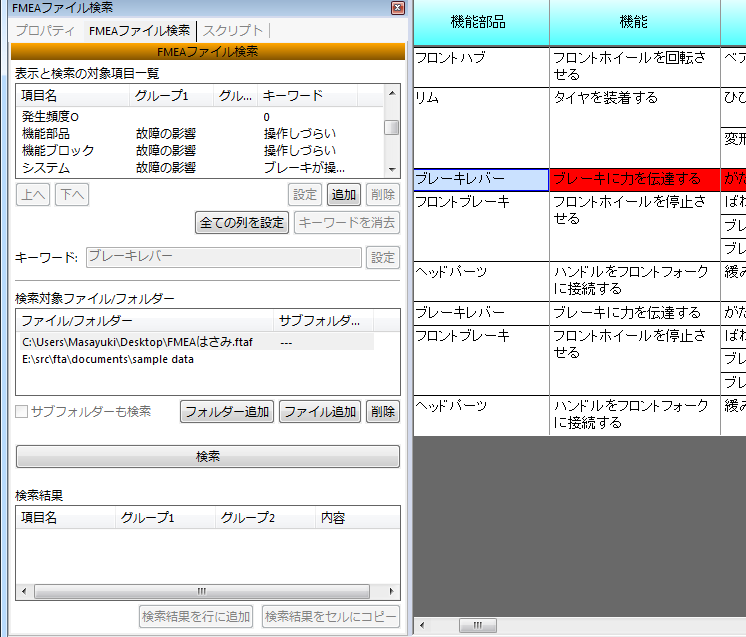Select the 発生頻度O row
746x637 pixels.
pos(200,117)
